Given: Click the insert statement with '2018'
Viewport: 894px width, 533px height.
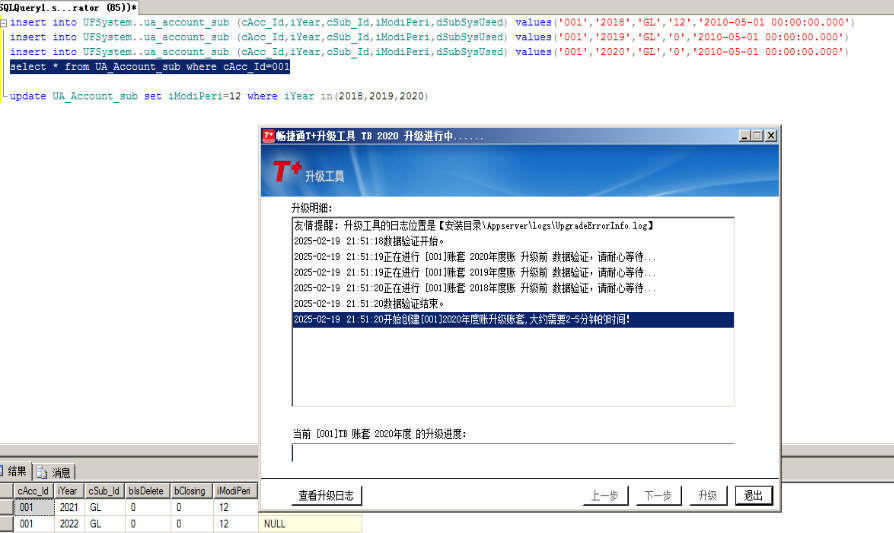Looking at the screenshot, I should (432, 23).
